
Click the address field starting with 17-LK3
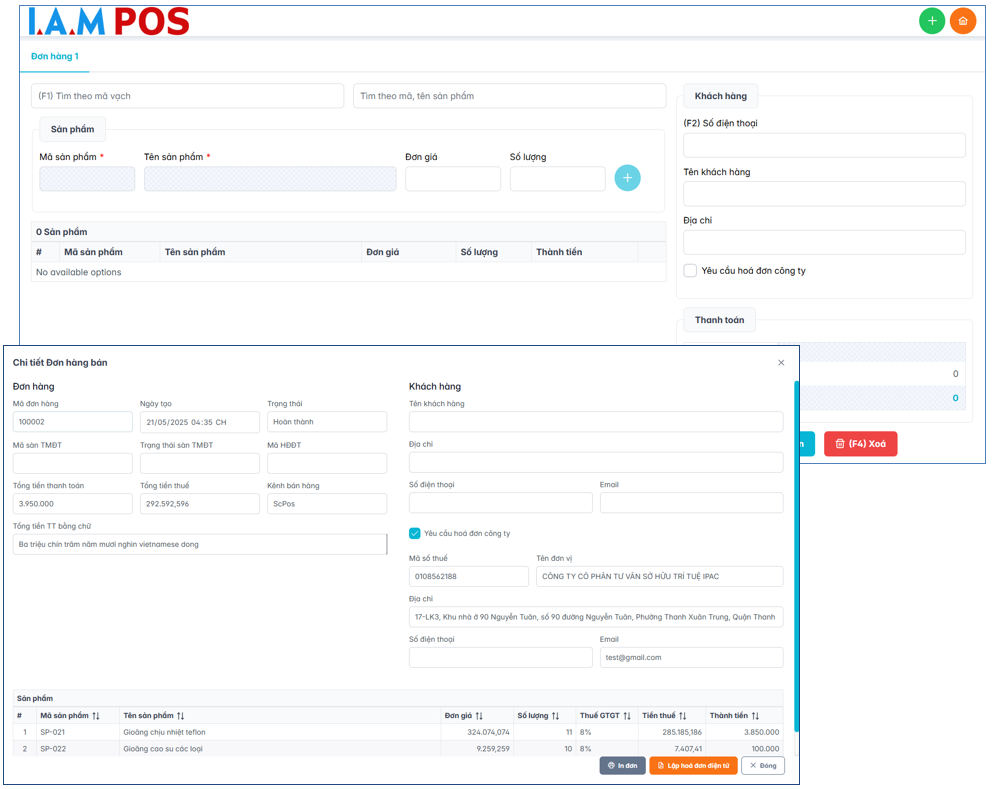(x=596, y=617)
